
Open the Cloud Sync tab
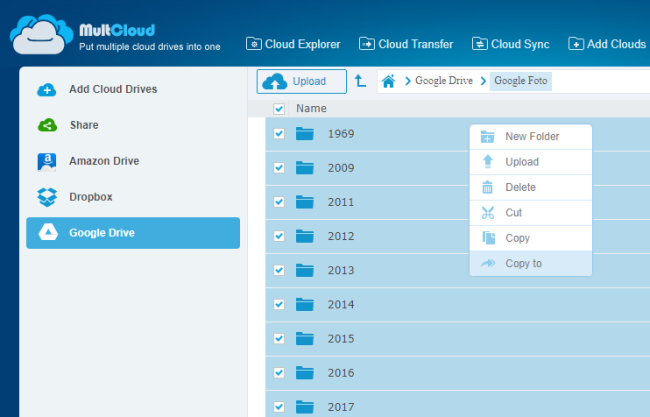point(511,44)
